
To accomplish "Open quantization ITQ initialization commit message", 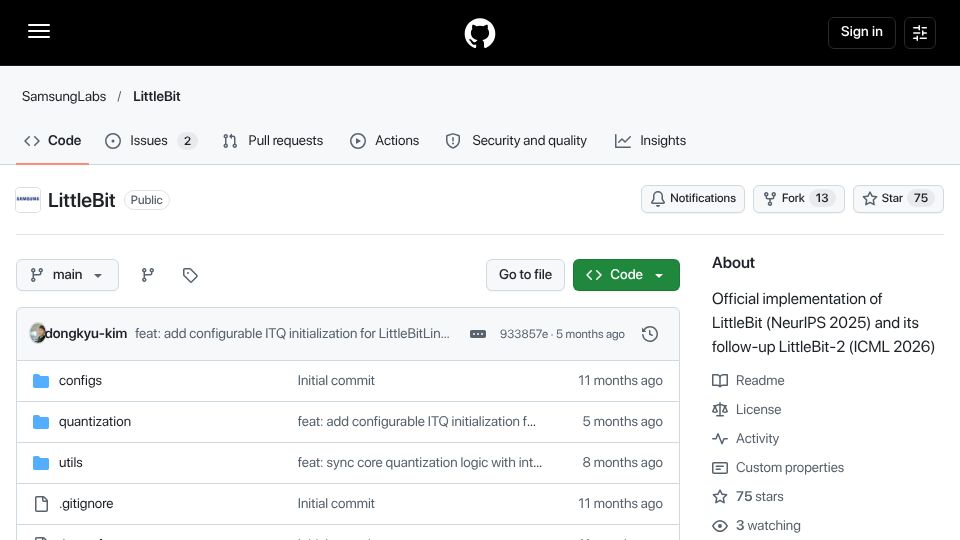I will [416, 422].
